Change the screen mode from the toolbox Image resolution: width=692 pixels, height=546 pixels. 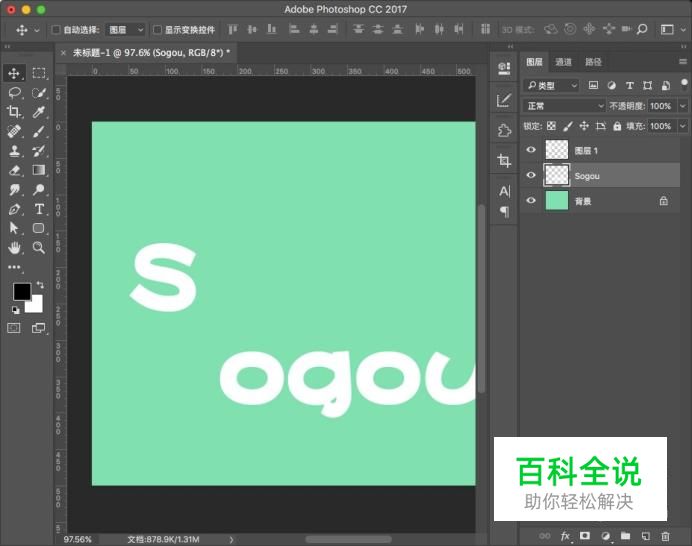coord(39,328)
